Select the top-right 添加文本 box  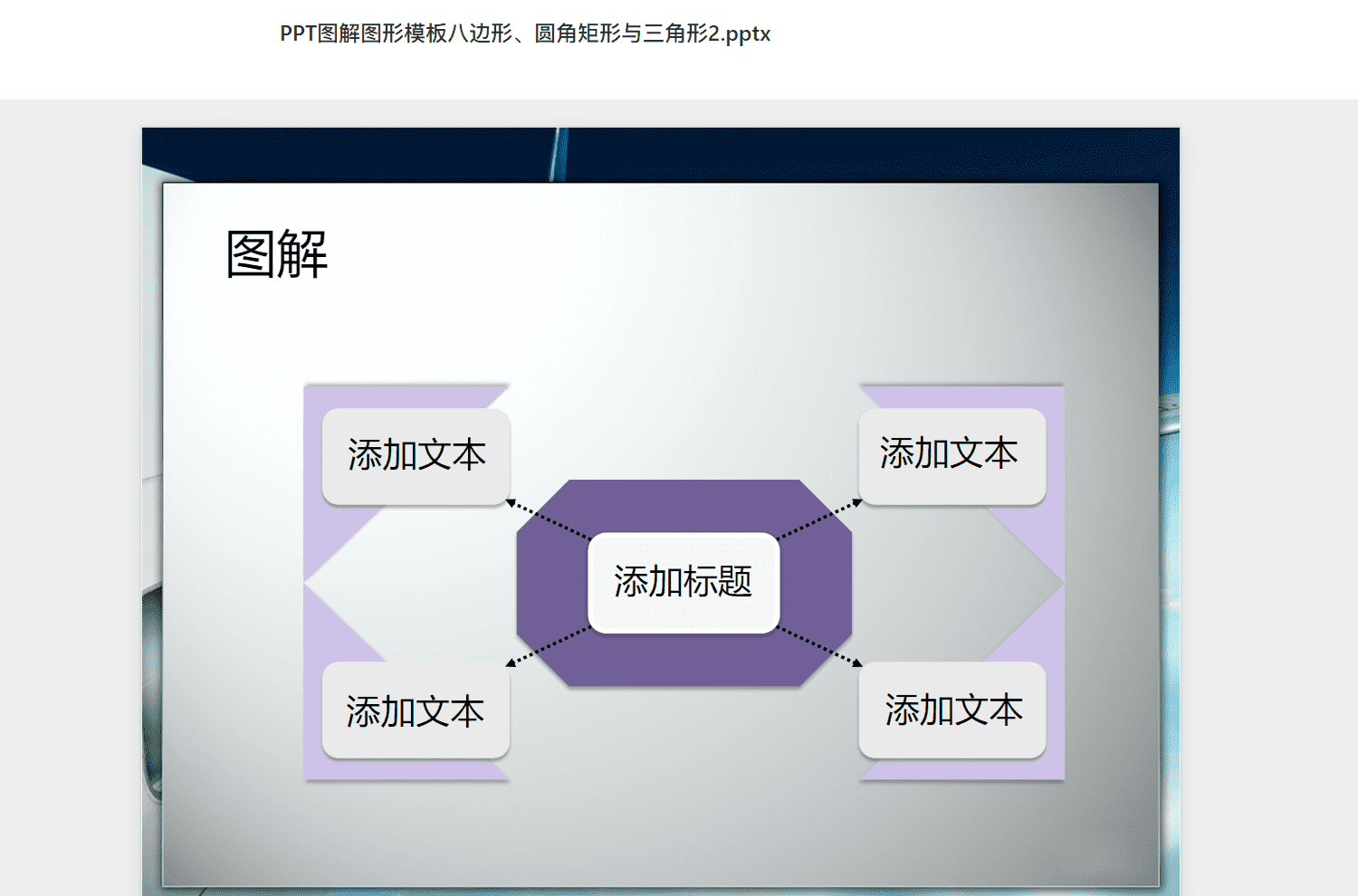(x=952, y=456)
